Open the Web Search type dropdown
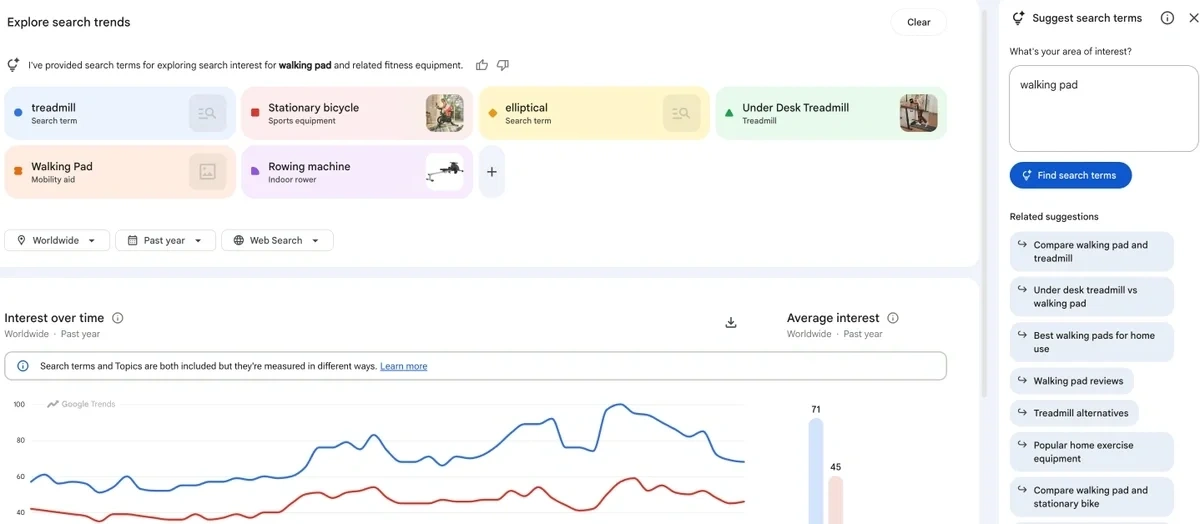Viewport: 1200px width, 524px height. [x=277, y=240]
